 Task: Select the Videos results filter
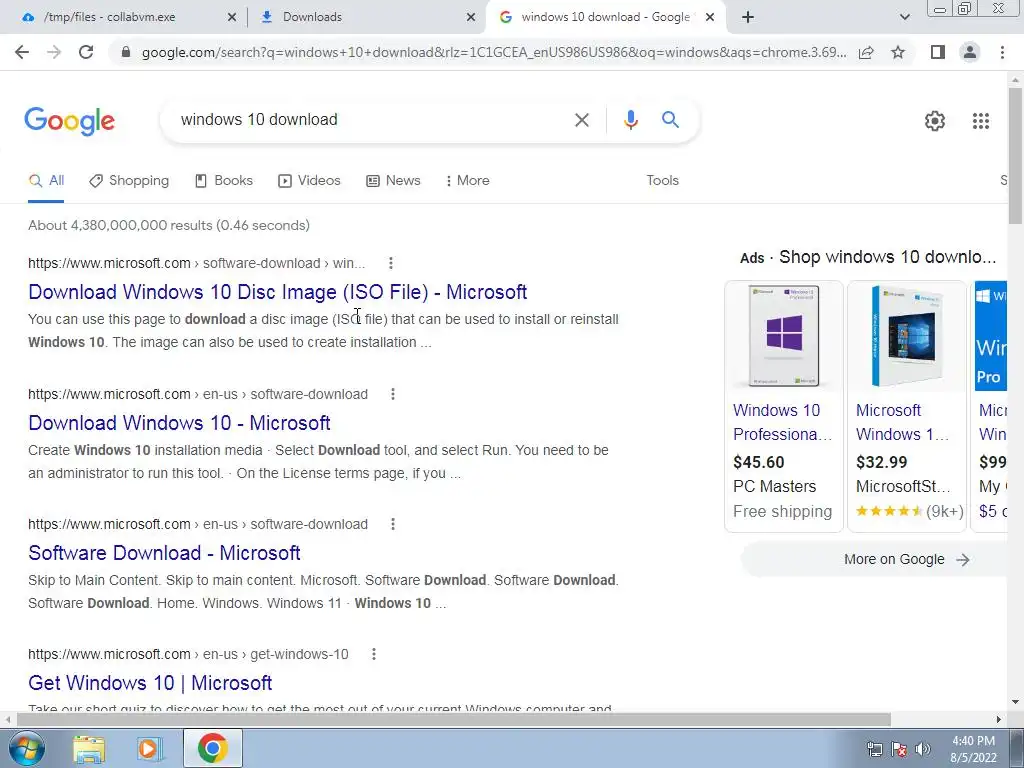pos(310,180)
